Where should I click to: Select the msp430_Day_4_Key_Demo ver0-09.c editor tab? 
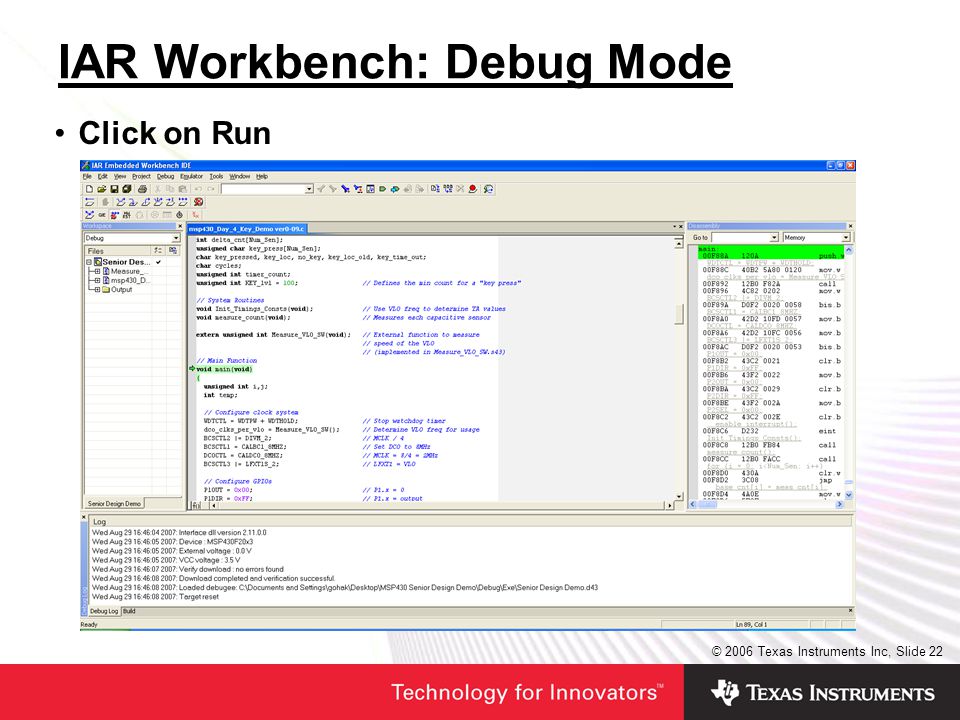click(x=247, y=229)
